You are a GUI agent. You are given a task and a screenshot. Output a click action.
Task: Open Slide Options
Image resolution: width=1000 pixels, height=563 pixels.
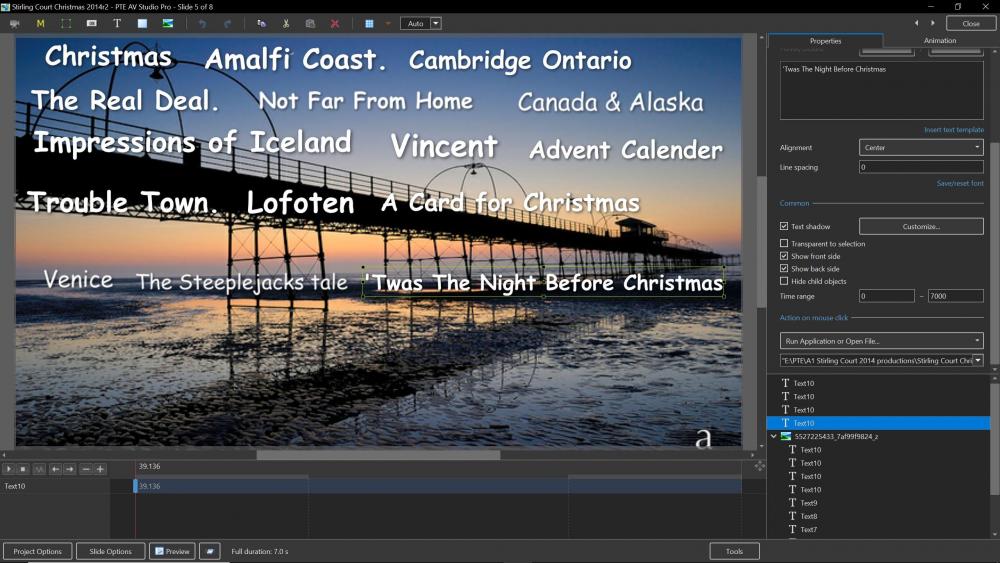(x=110, y=551)
